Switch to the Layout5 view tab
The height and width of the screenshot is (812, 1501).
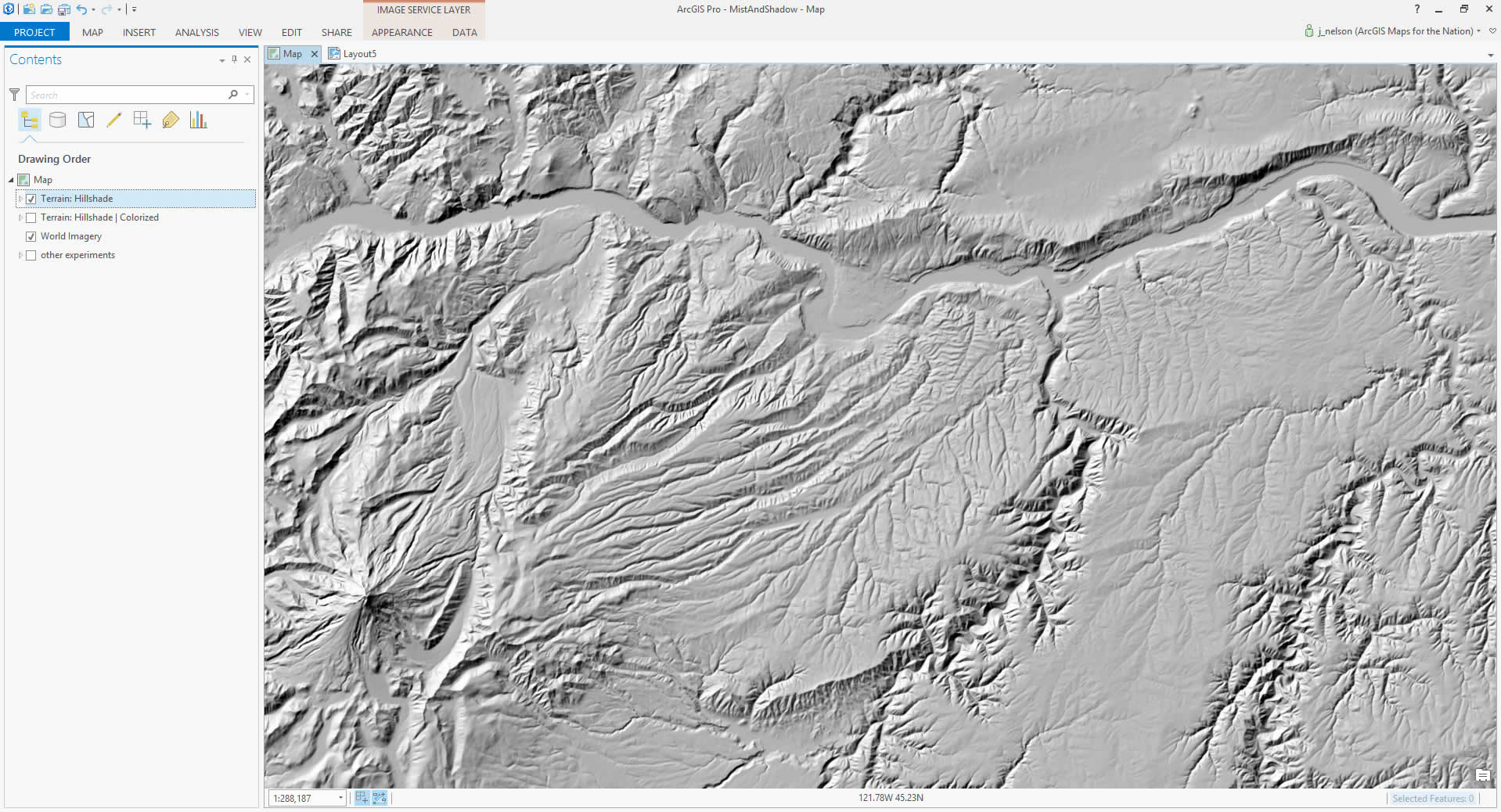point(352,53)
